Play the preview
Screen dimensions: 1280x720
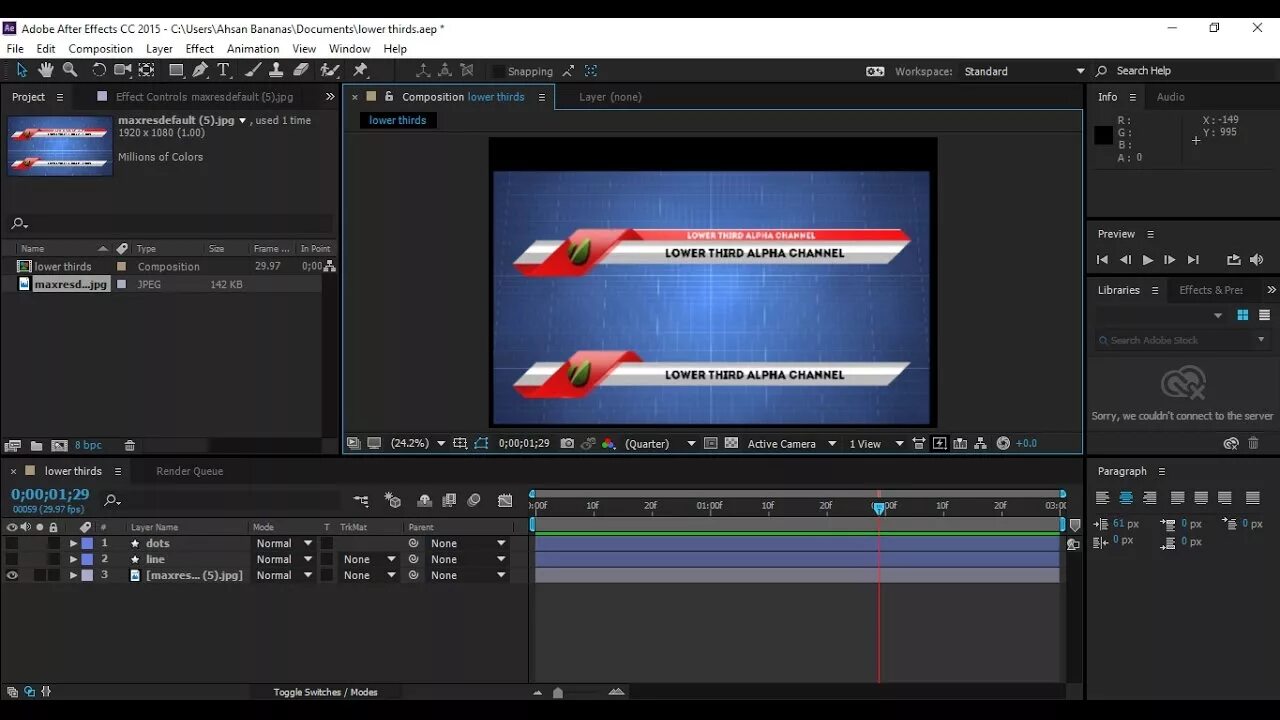(x=1147, y=260)
